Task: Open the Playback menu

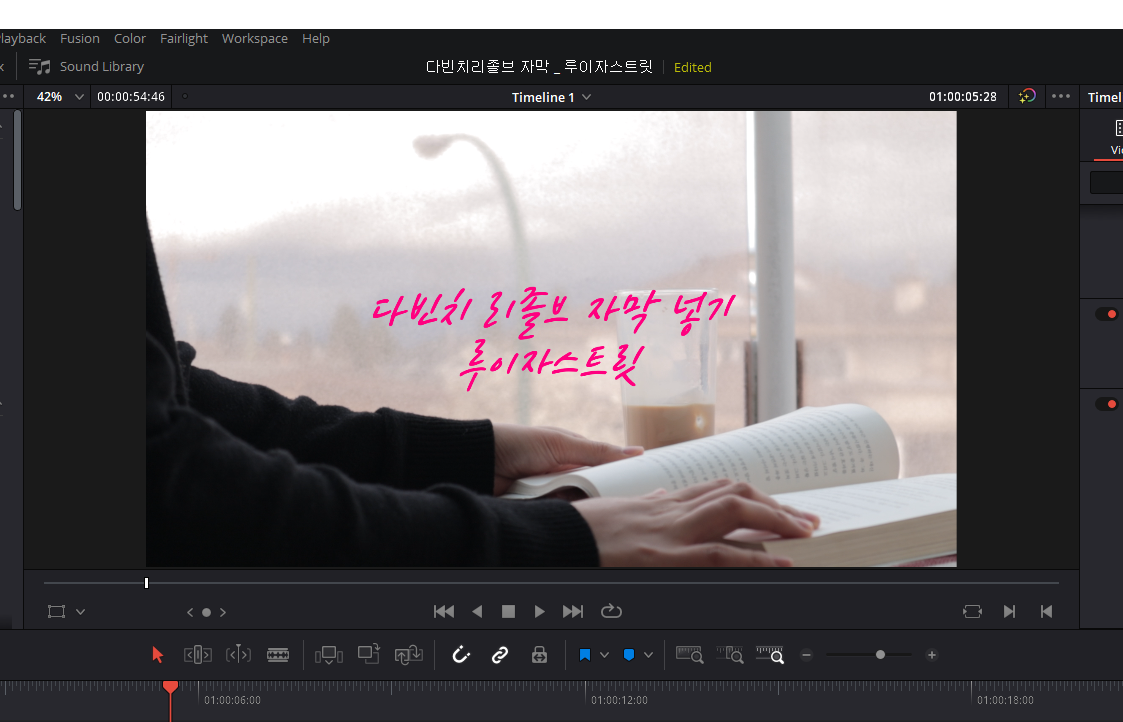Action: click(x=22, y=39)
